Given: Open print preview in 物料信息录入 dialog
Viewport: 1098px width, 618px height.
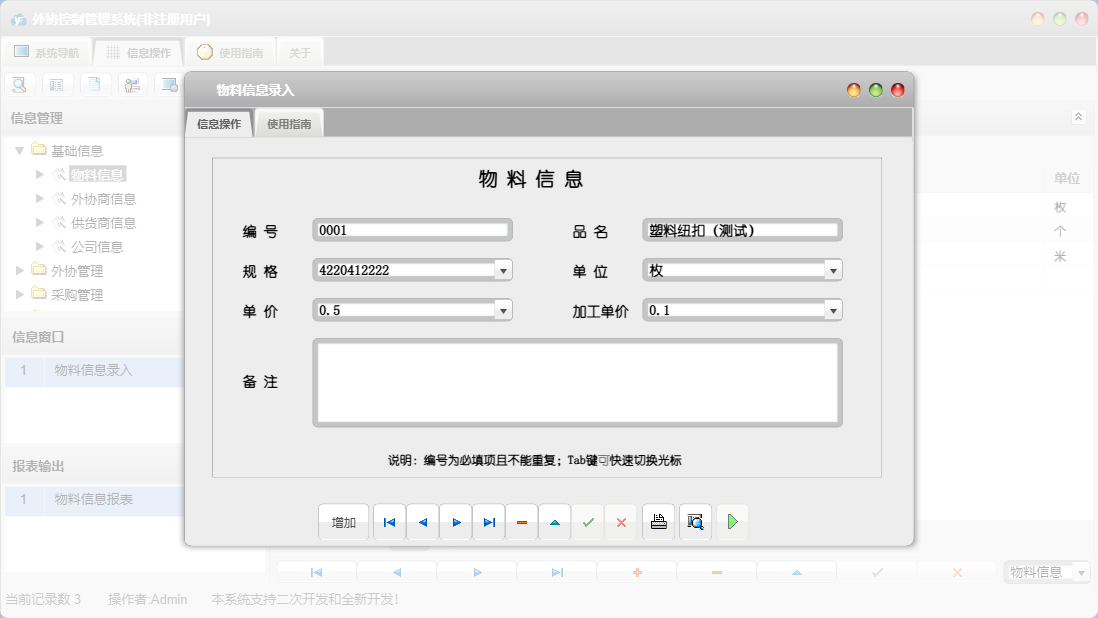Looking at the screenshot, I should point(695,521).
